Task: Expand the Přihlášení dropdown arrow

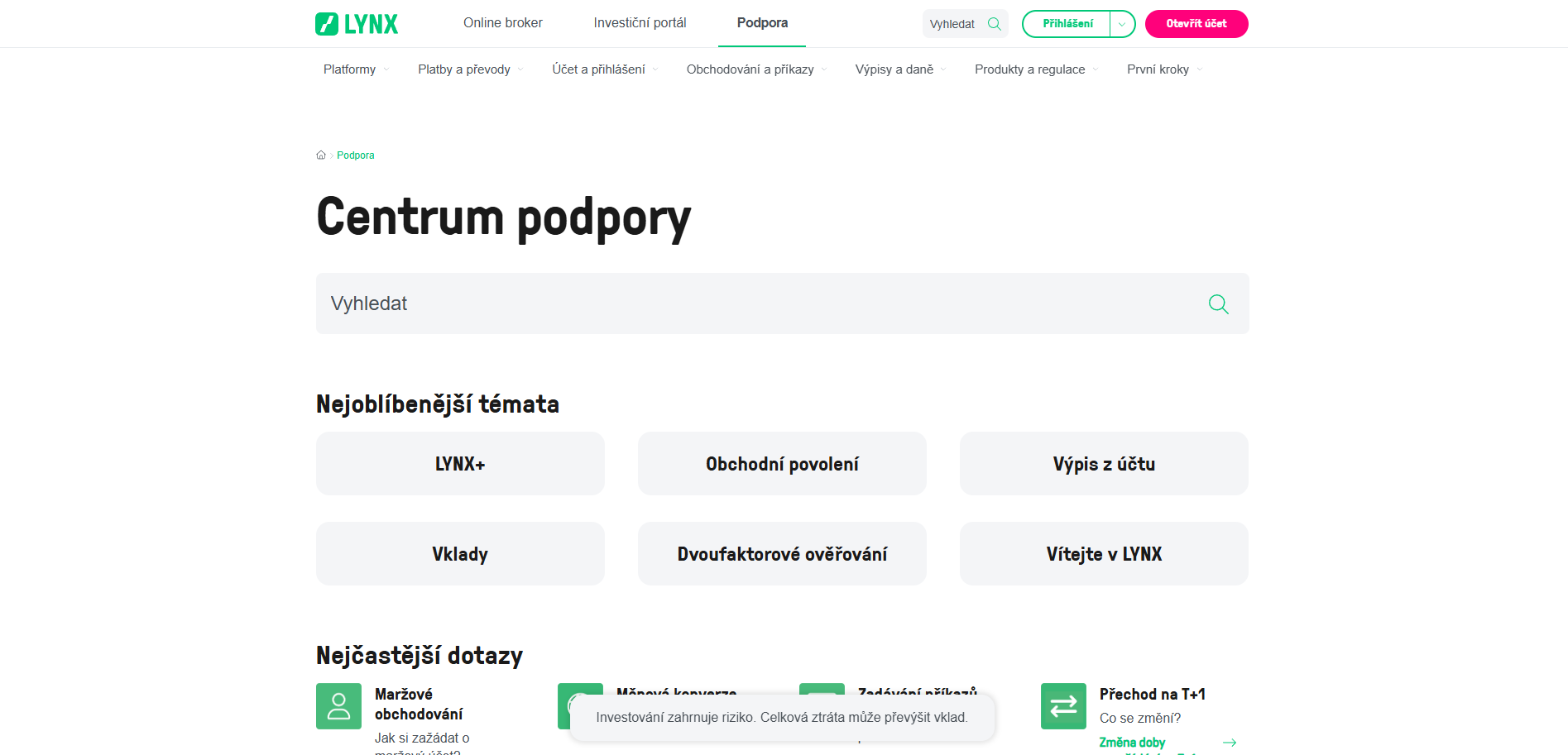Action: [x=1122, y=24]
